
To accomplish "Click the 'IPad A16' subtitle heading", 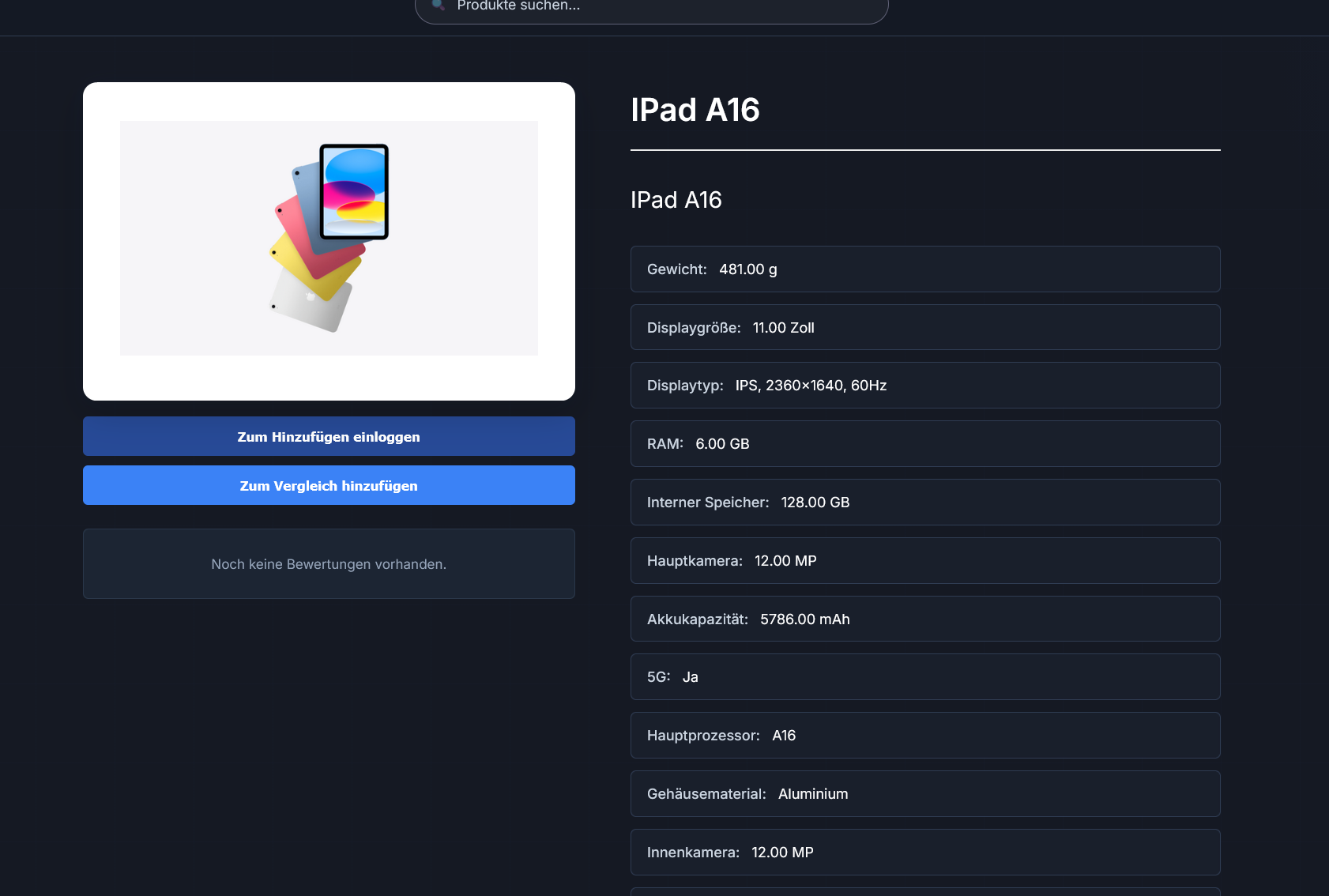I will pos(676,200).
